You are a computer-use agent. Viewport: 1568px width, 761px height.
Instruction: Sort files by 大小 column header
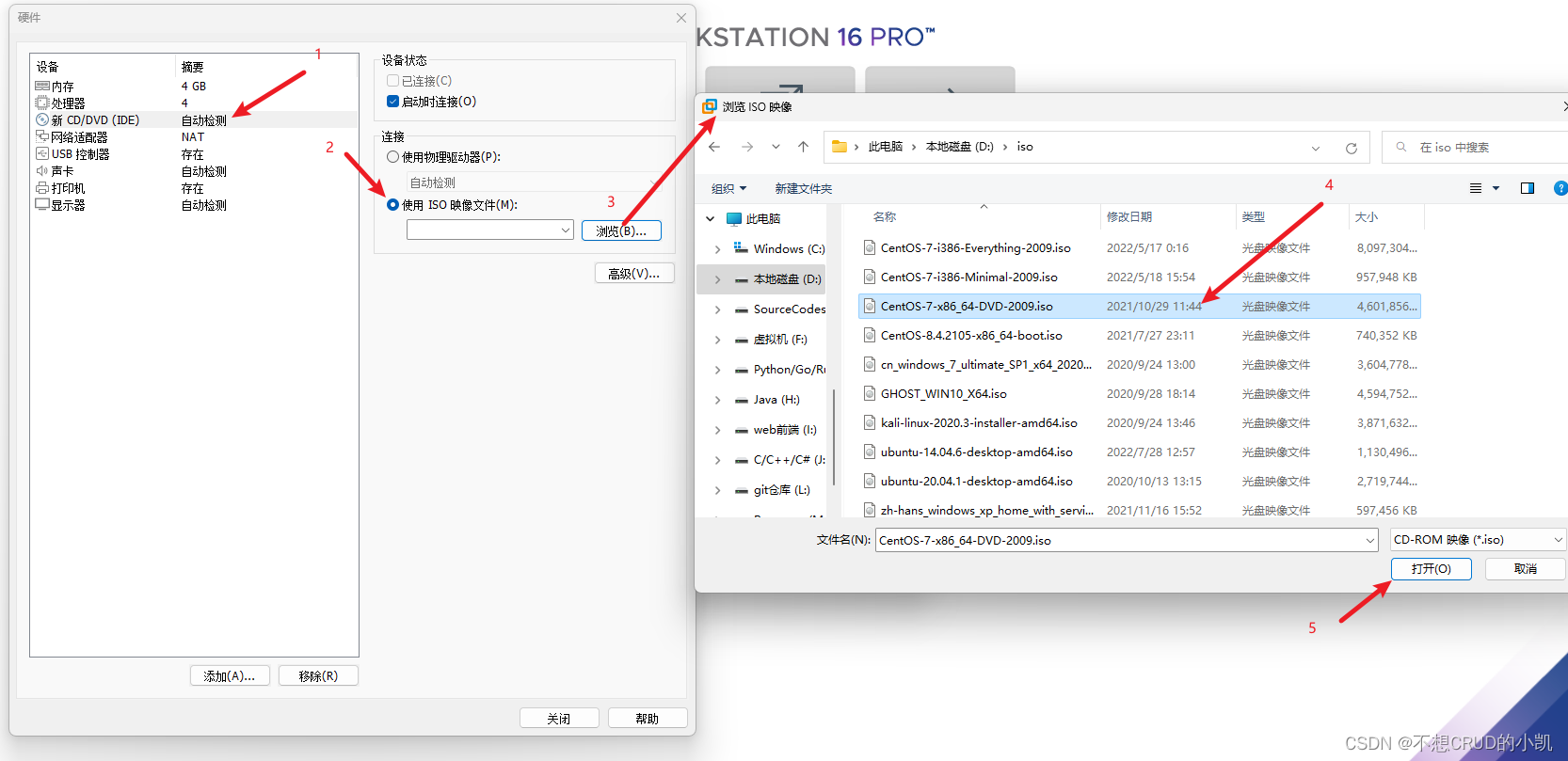pyautogui.click(x=1366, y=216)
